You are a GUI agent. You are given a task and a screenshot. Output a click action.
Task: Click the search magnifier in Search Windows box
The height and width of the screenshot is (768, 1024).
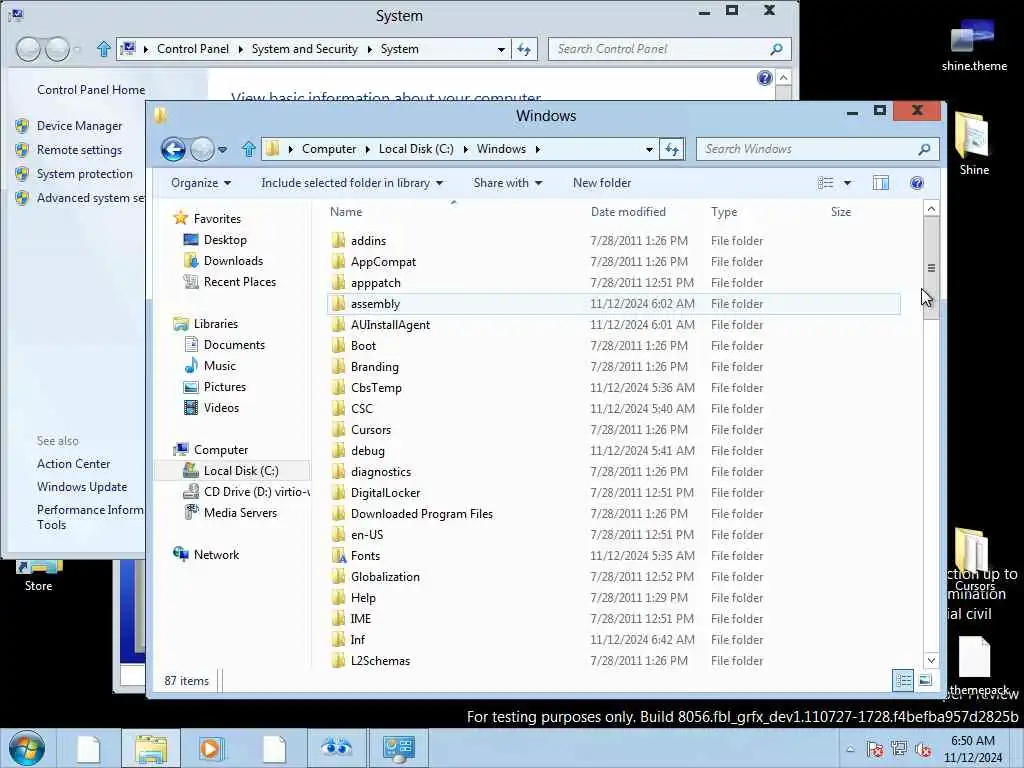click(923, 150)
